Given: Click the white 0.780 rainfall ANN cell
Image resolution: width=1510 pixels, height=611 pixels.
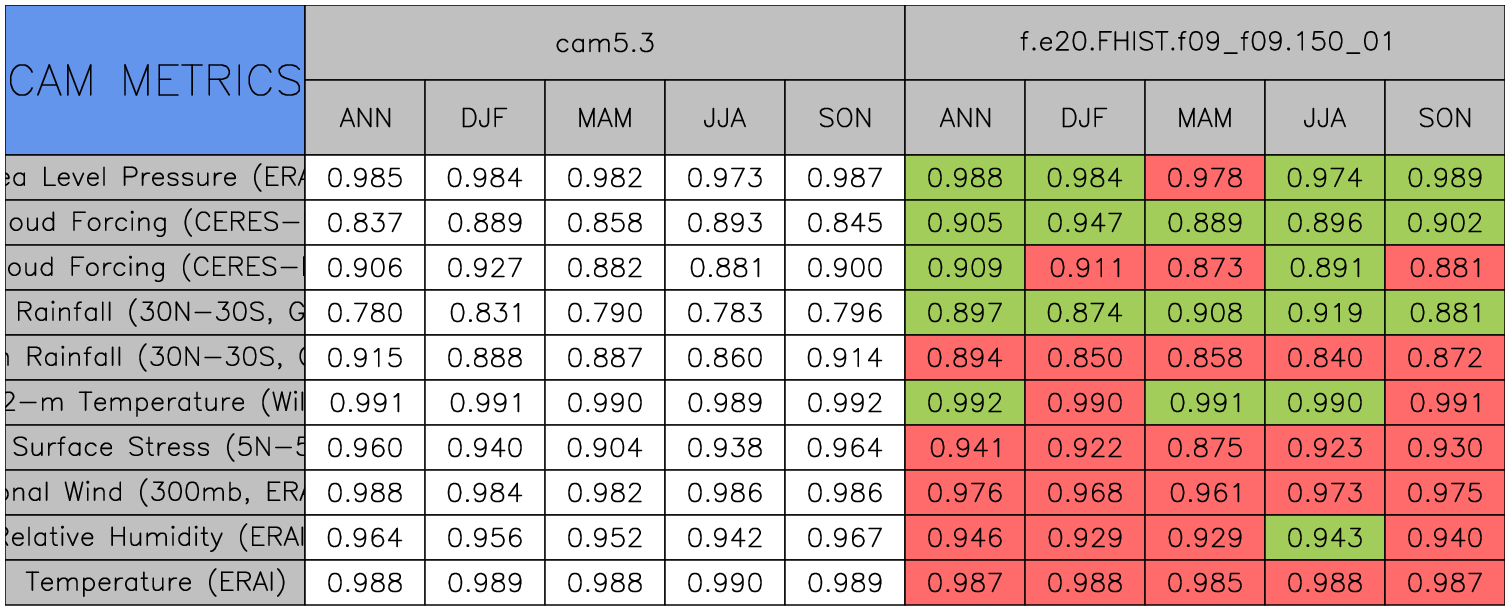Looking at the screenshot, I should [365, 313].
